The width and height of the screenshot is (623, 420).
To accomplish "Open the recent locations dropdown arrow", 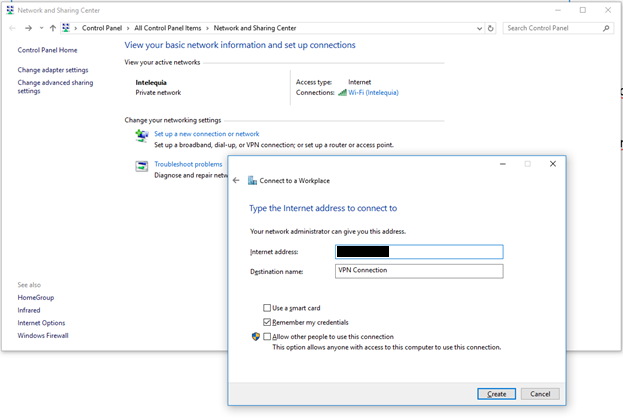I will tap(40, 28).
